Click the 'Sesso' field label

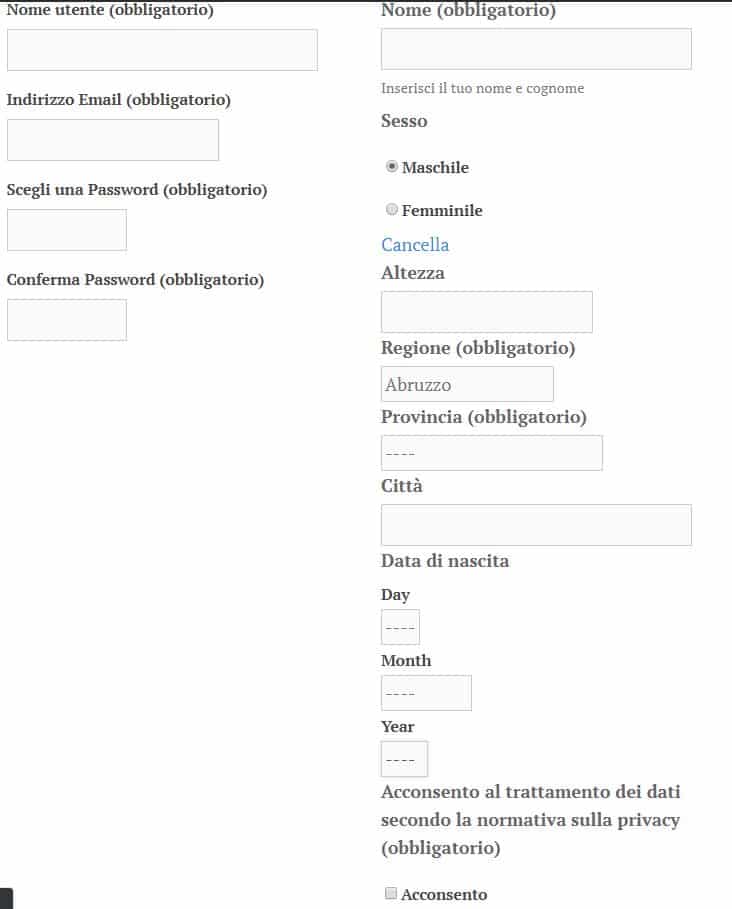tap(404, 121)
